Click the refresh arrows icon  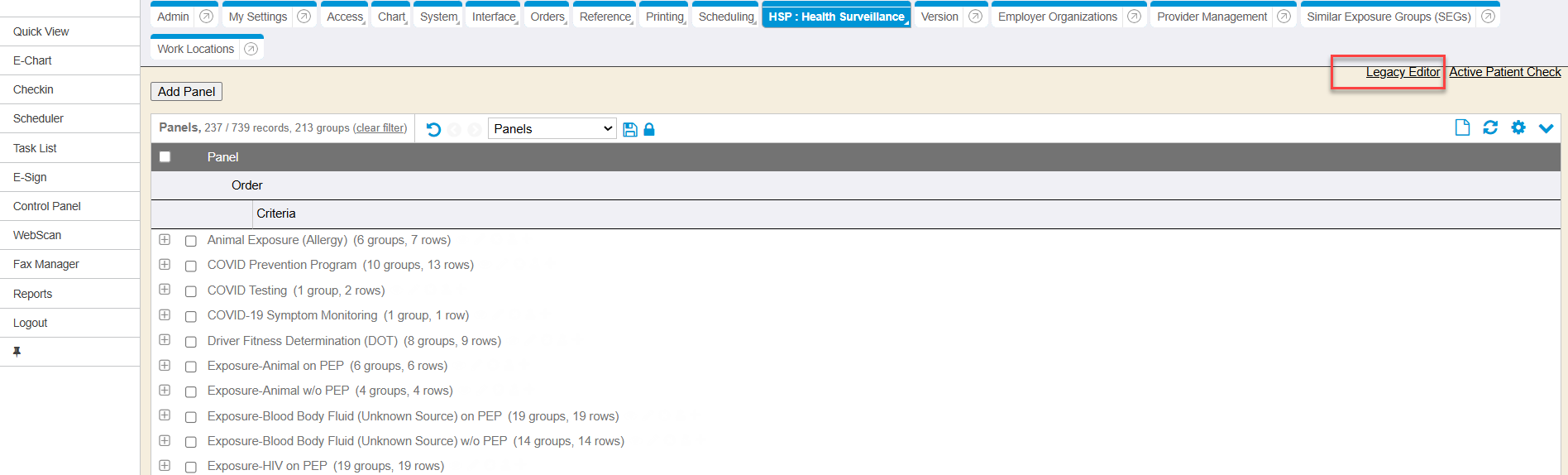point(1490,127)
